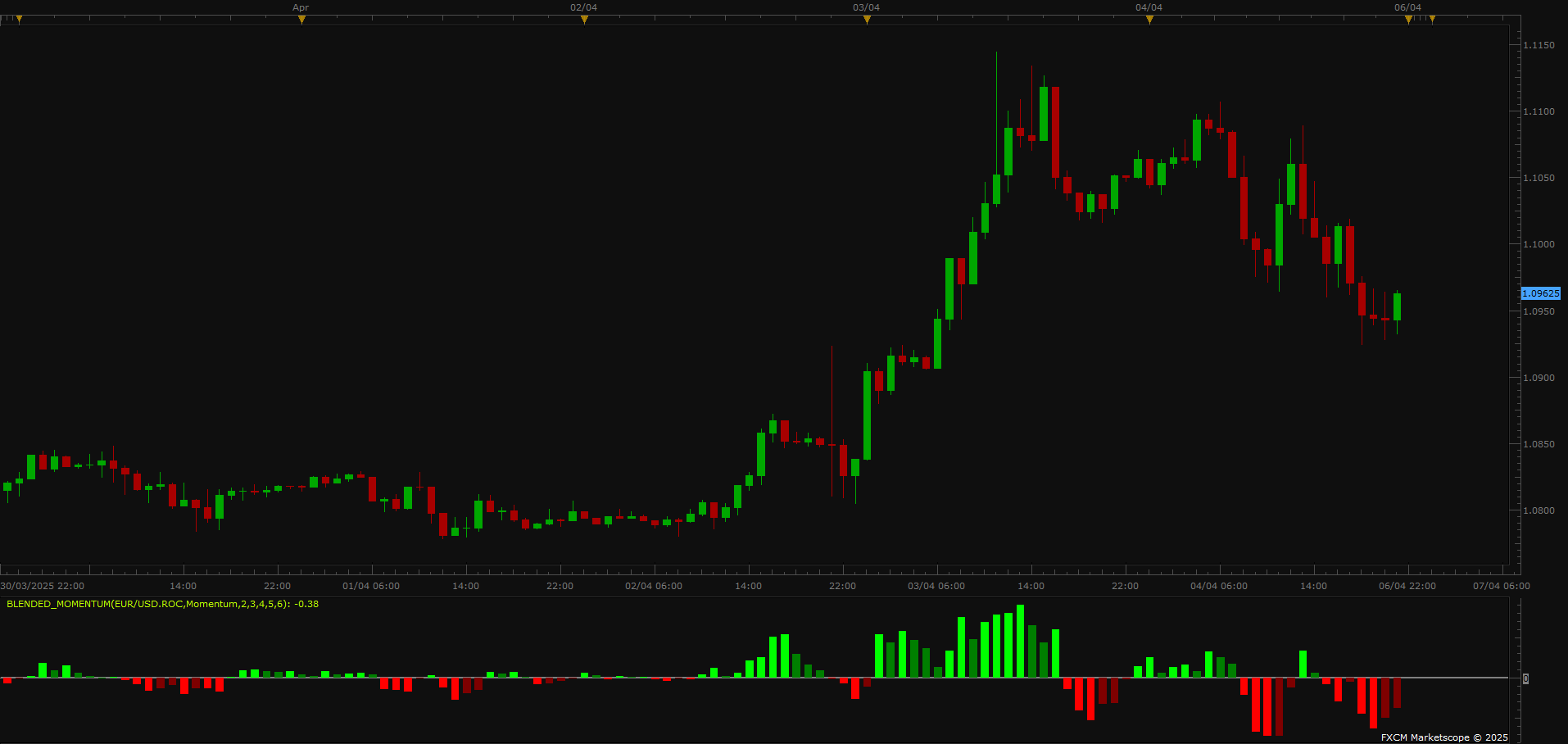Image resolution: width=1568 pixels, height=744 pixels.
Task: Click the 06/04 22:00 time label
Action: [1407, 586]
